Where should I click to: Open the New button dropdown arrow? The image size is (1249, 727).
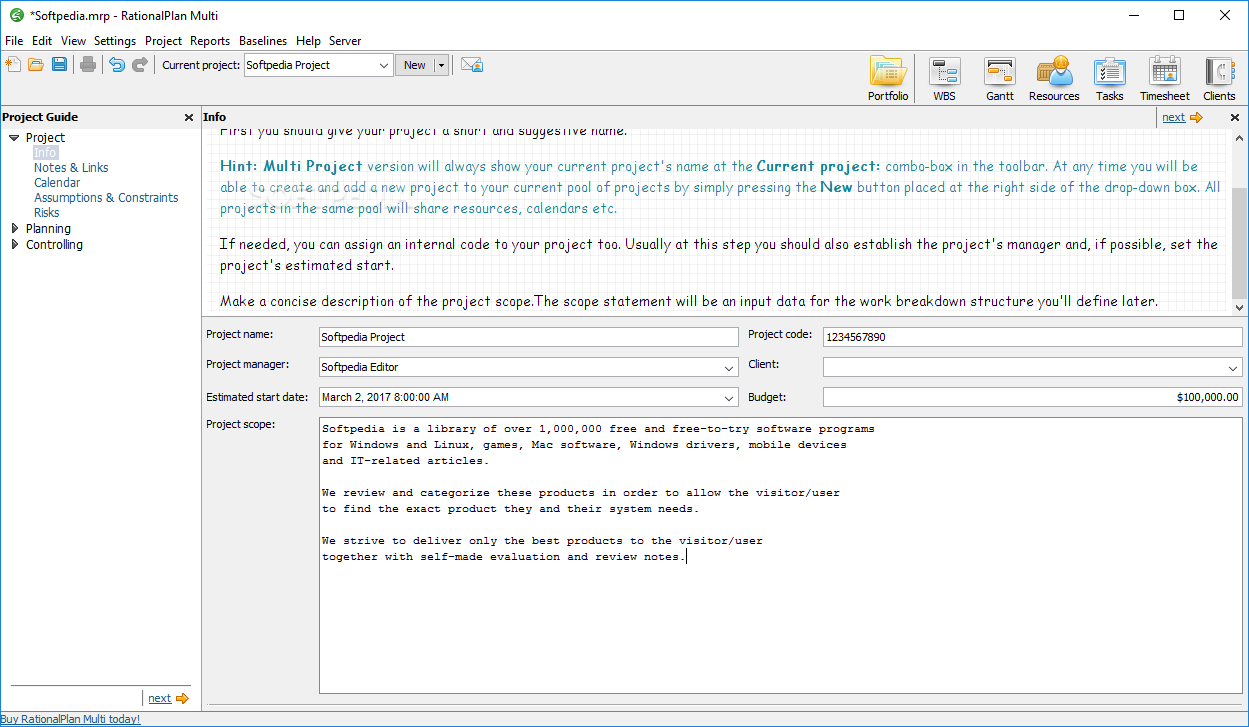click(x=441, y=65)
